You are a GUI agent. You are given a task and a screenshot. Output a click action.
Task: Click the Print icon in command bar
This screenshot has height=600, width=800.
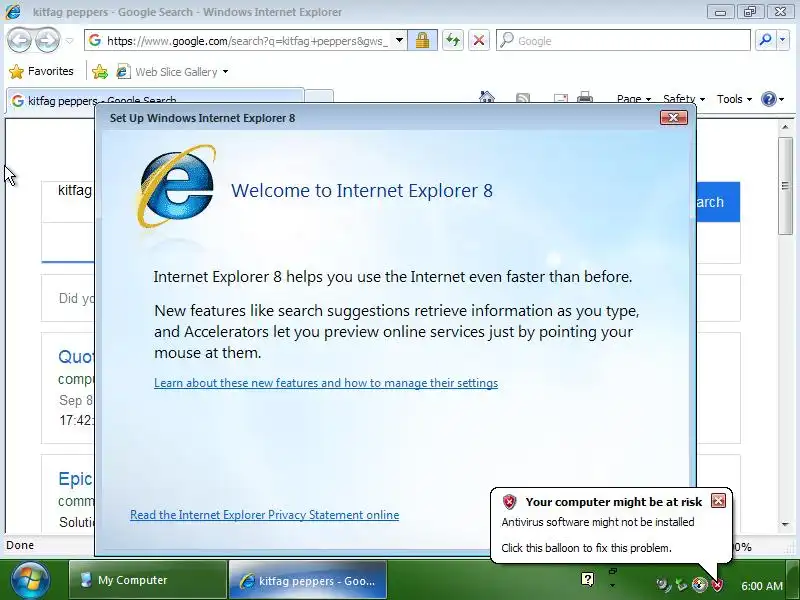click(585, 97)
